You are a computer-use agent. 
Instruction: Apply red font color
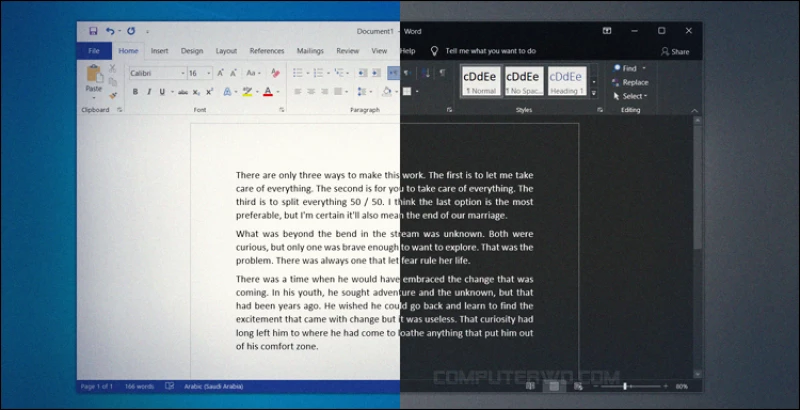(268, 92)
